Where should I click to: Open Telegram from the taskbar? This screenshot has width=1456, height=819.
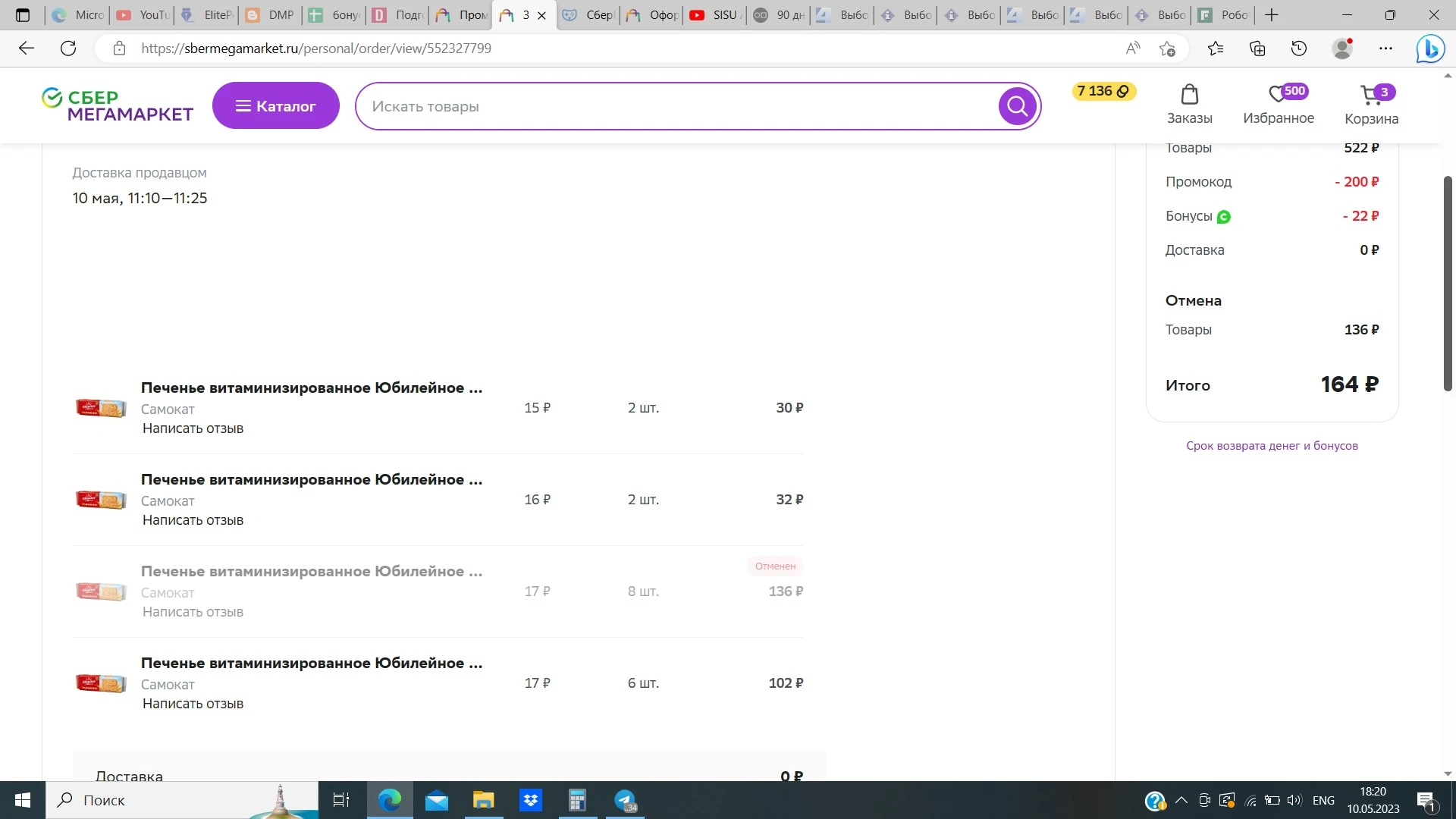pyautogui.click(x=625, y=800)
